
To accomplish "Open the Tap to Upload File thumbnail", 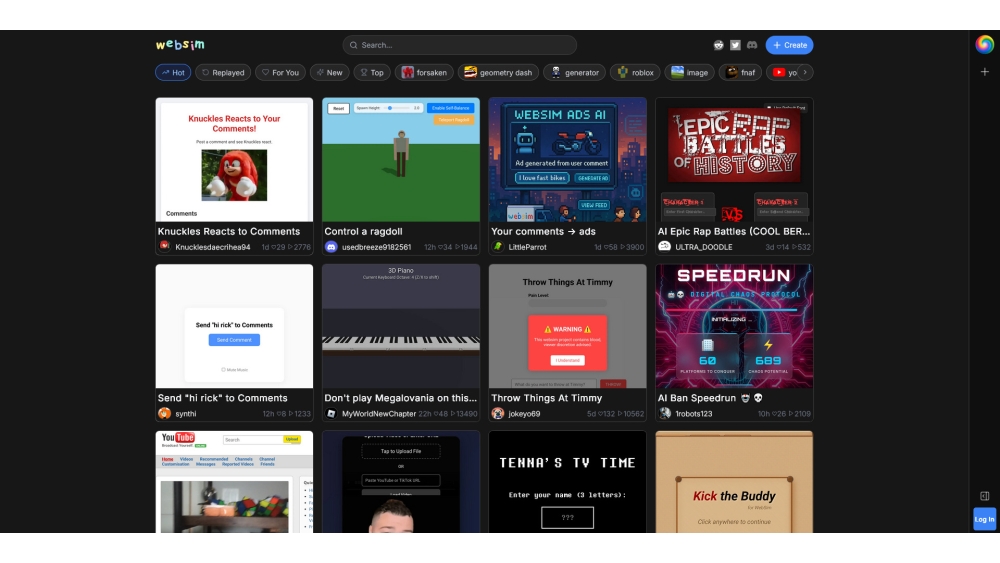I will (401, 481).
